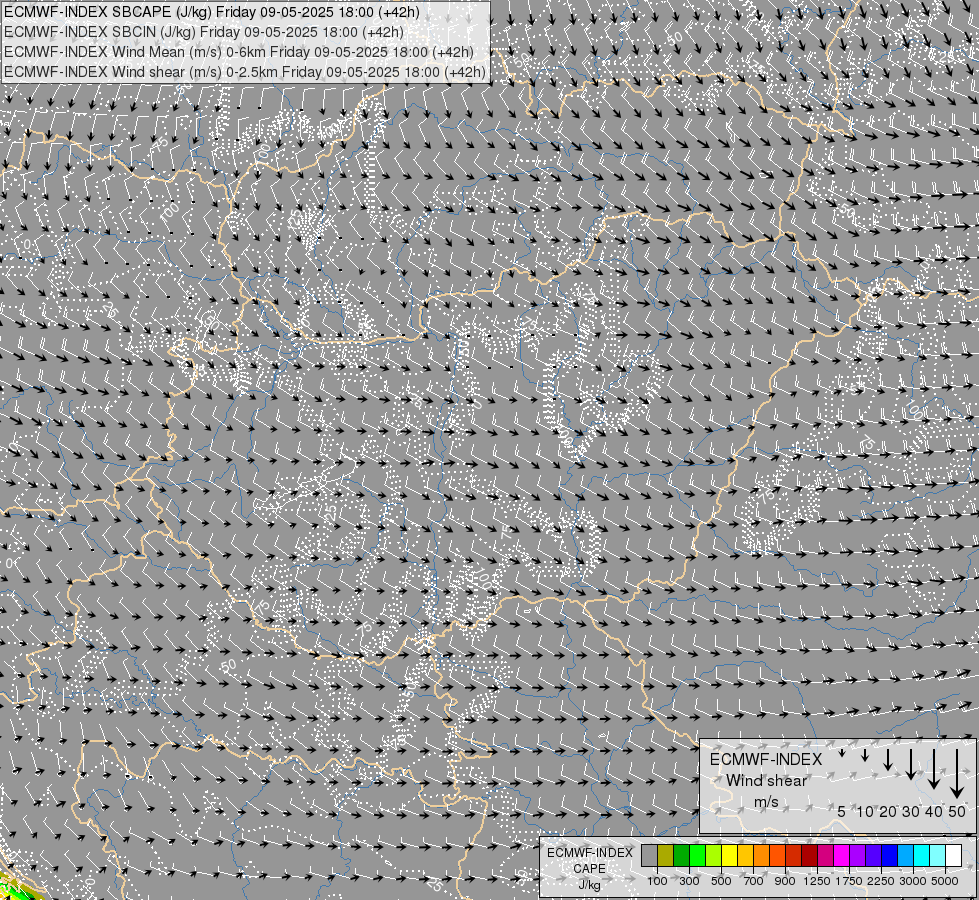The width and height of the screenshot is (979, 900).
Task: Click the '20' value in wind shear legend
Action: point(888,811)
